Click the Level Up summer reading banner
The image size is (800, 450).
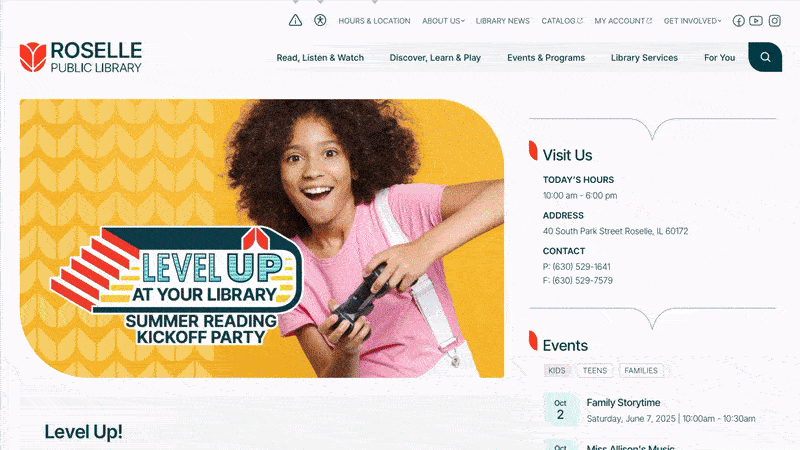point(262,238)
